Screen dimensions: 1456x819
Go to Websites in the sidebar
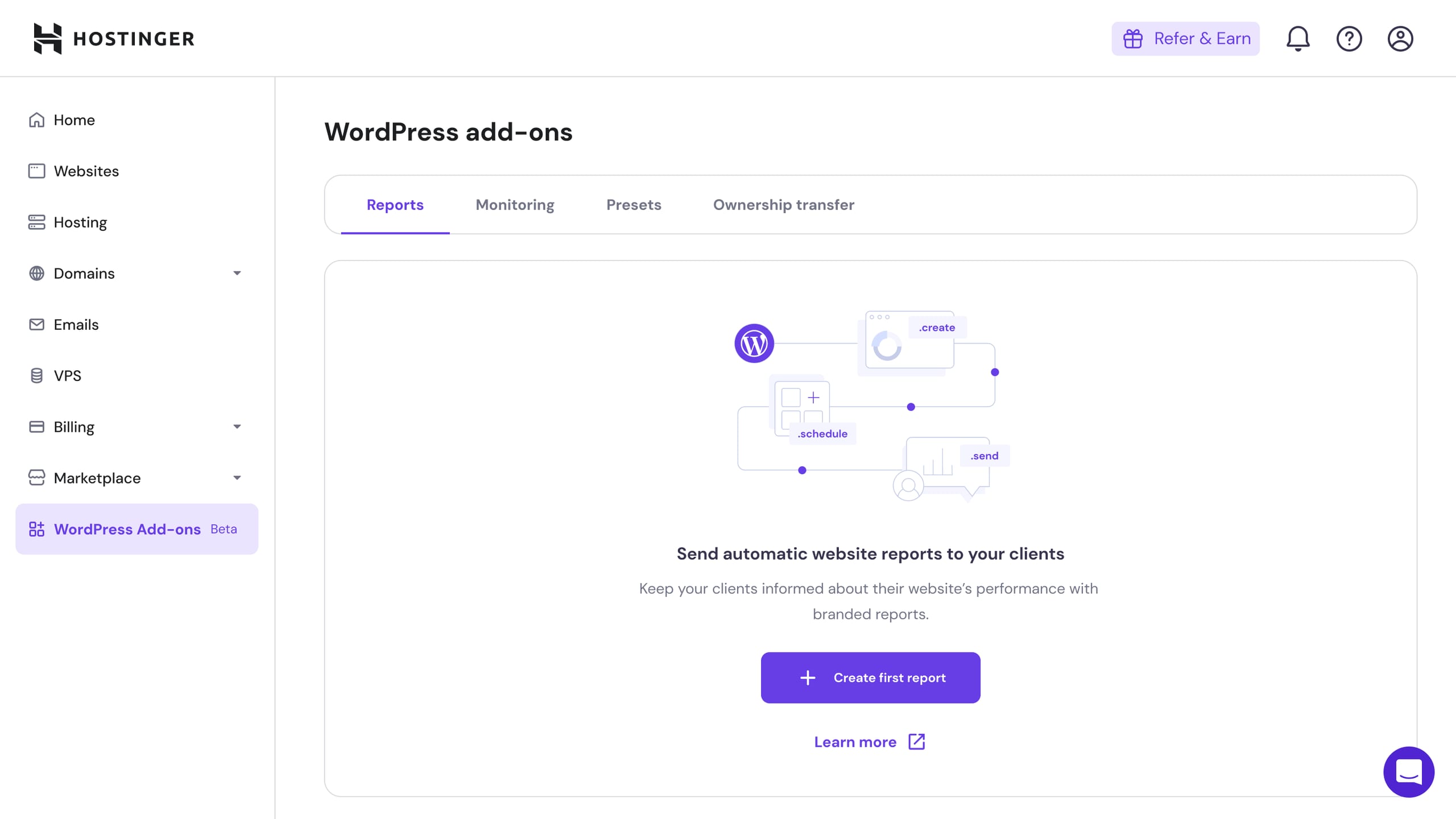(x=86, y=171)
